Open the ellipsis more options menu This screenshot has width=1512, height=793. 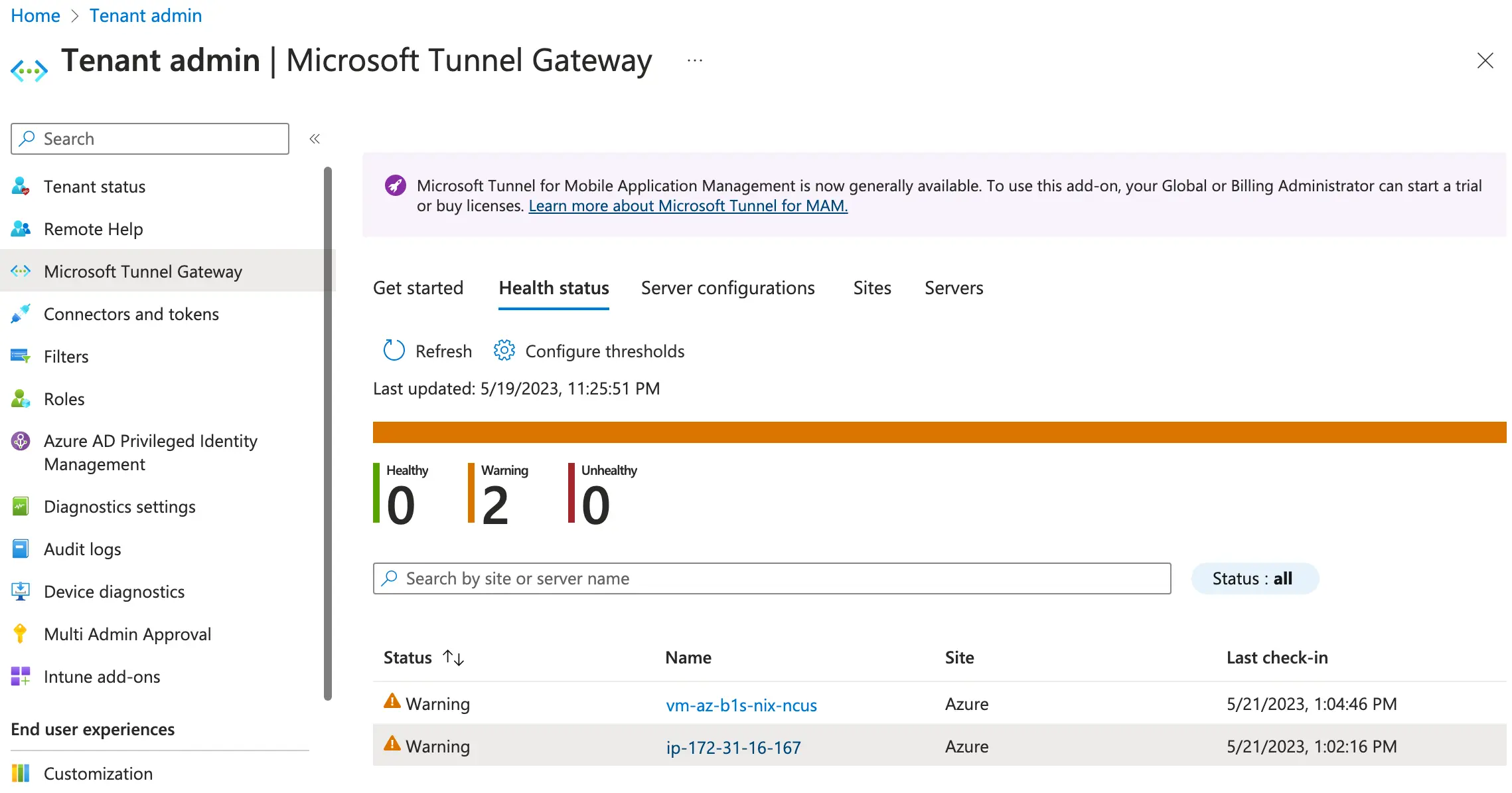(x=695, y=60)
